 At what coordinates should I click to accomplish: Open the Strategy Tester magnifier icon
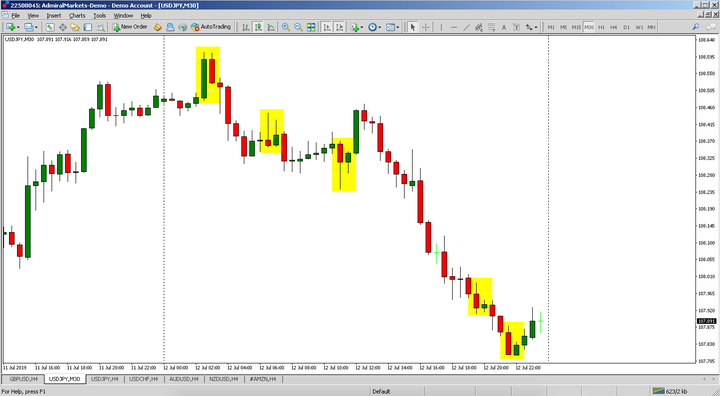100,27
